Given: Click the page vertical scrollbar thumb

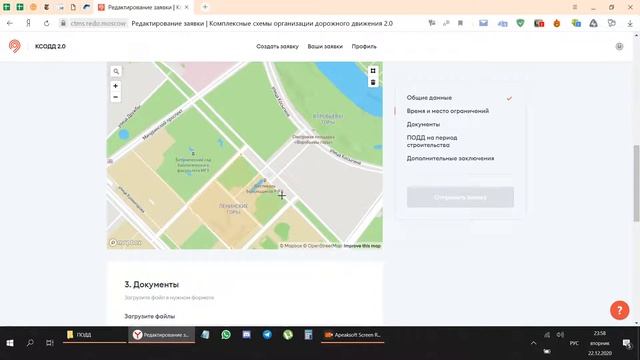Looking at the screenshot, I should click(636, 183).
